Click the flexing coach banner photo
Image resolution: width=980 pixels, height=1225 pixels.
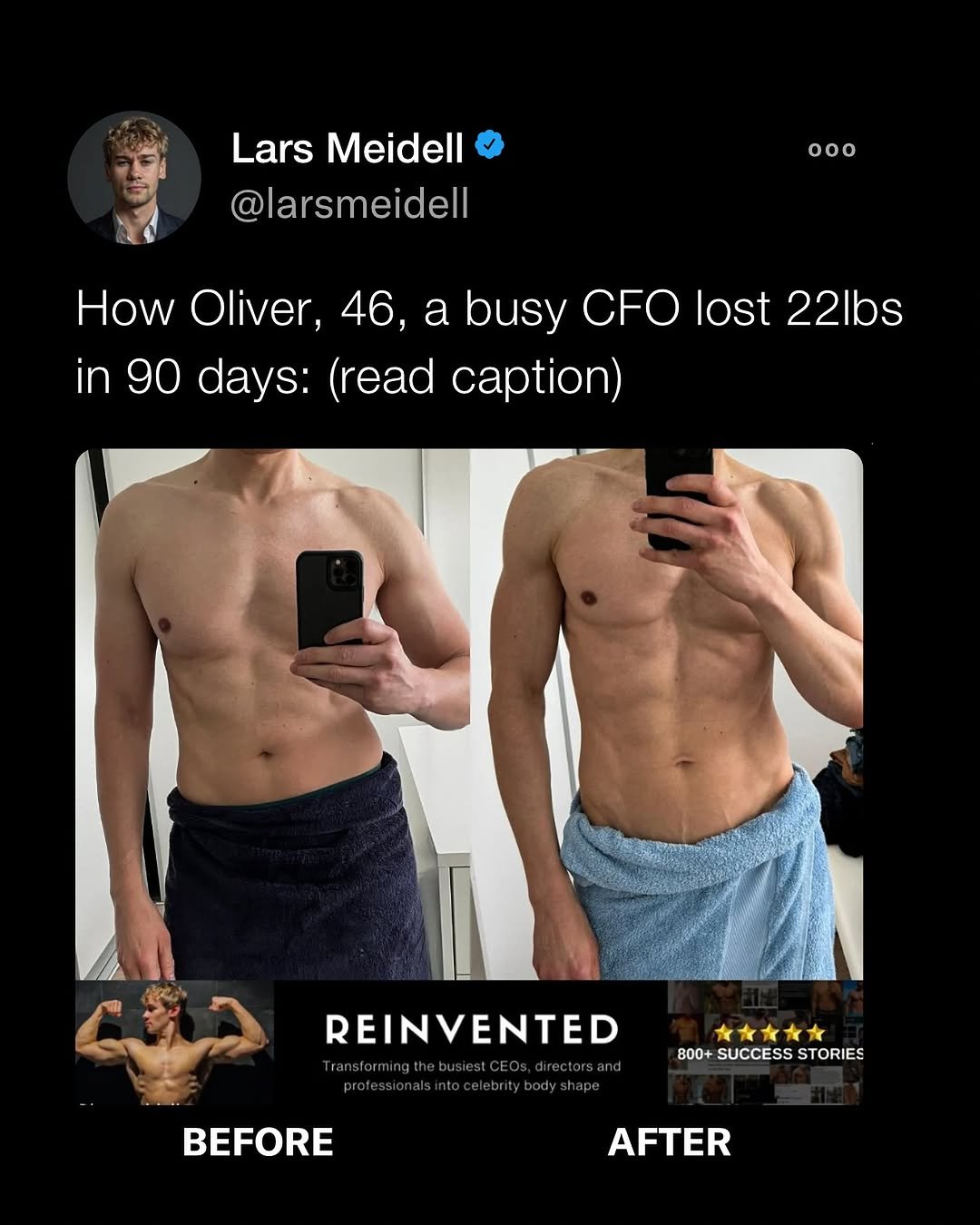(x=174, y=1042)
